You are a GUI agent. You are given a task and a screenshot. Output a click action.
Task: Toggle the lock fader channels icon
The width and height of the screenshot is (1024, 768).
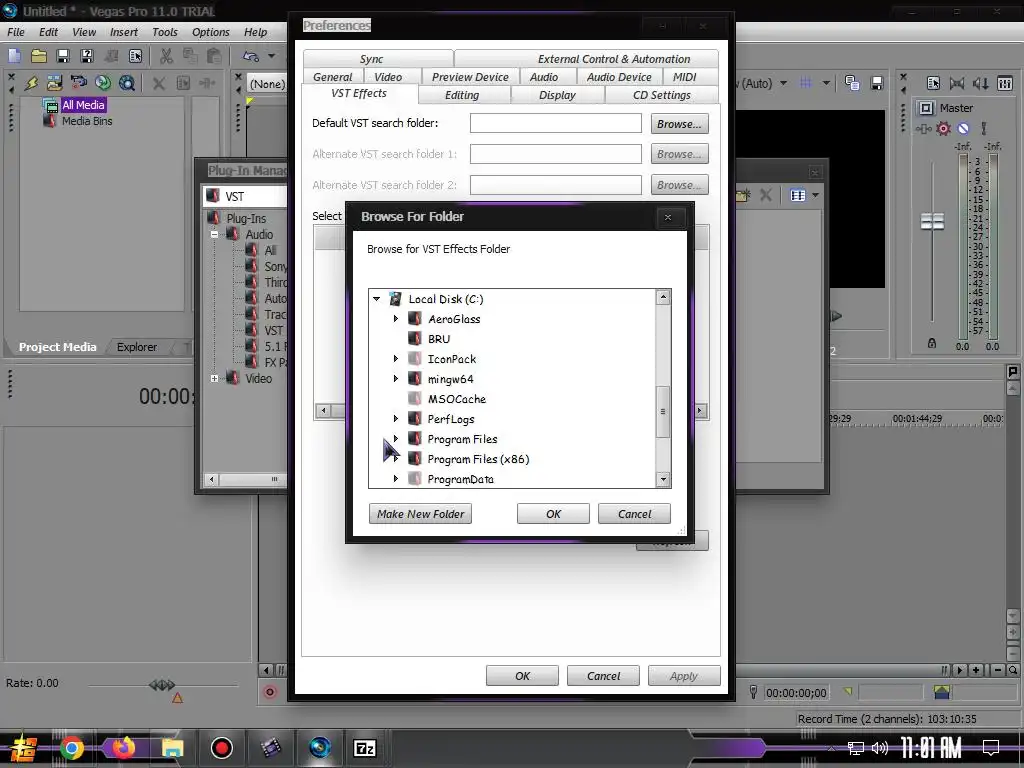click(x=932, y=344)
